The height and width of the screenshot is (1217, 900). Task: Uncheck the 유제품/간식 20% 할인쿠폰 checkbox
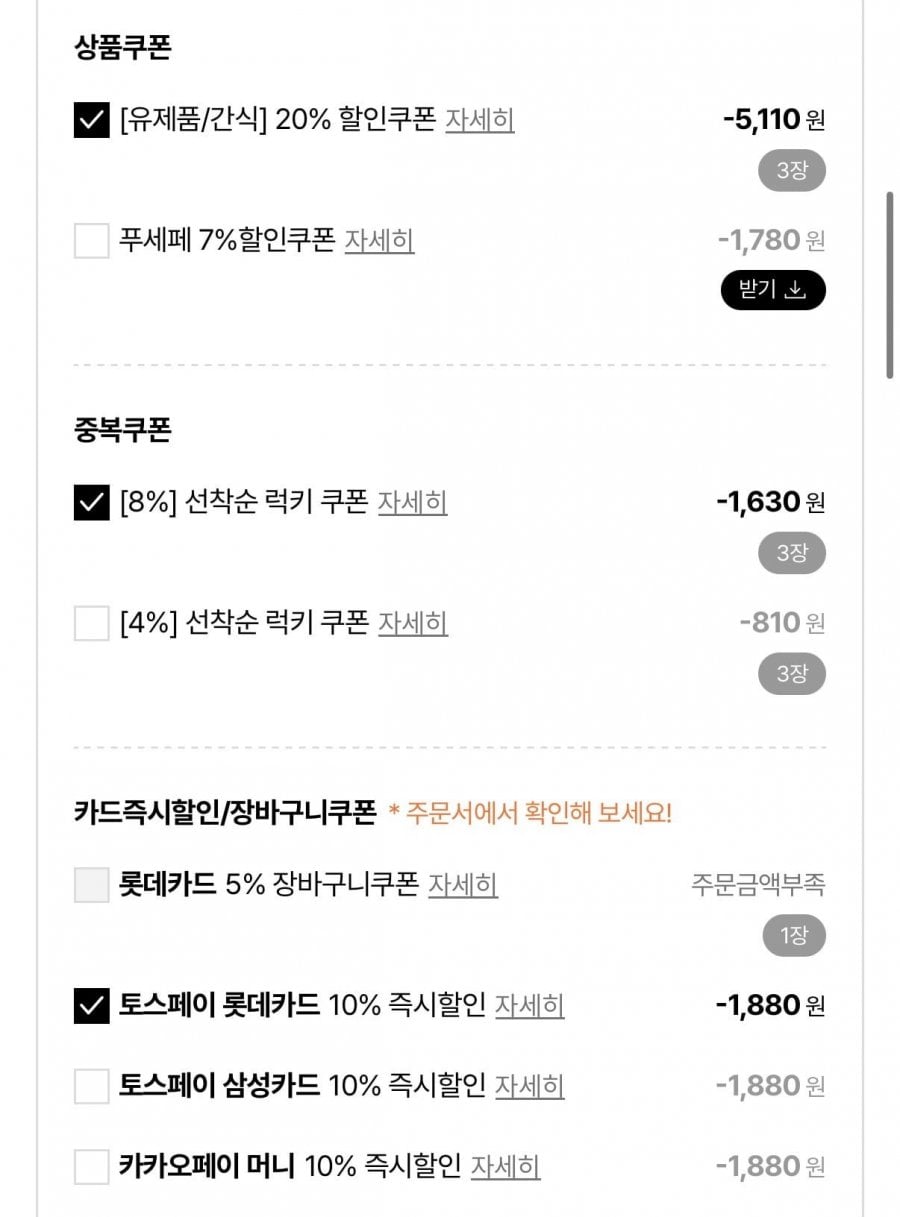point(91,121)
